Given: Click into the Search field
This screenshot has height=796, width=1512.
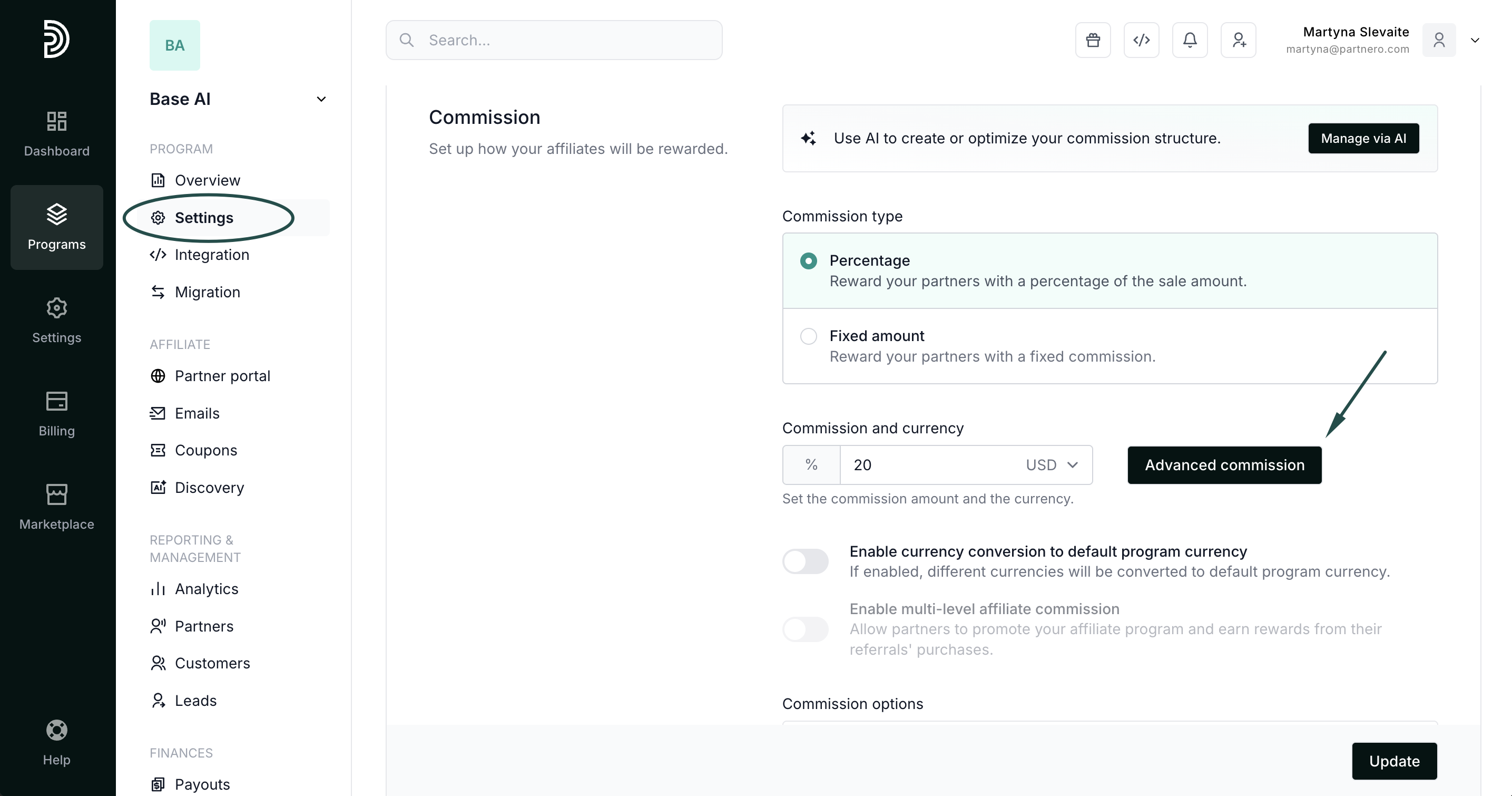Looking at the screenshot, I should 554,40.
